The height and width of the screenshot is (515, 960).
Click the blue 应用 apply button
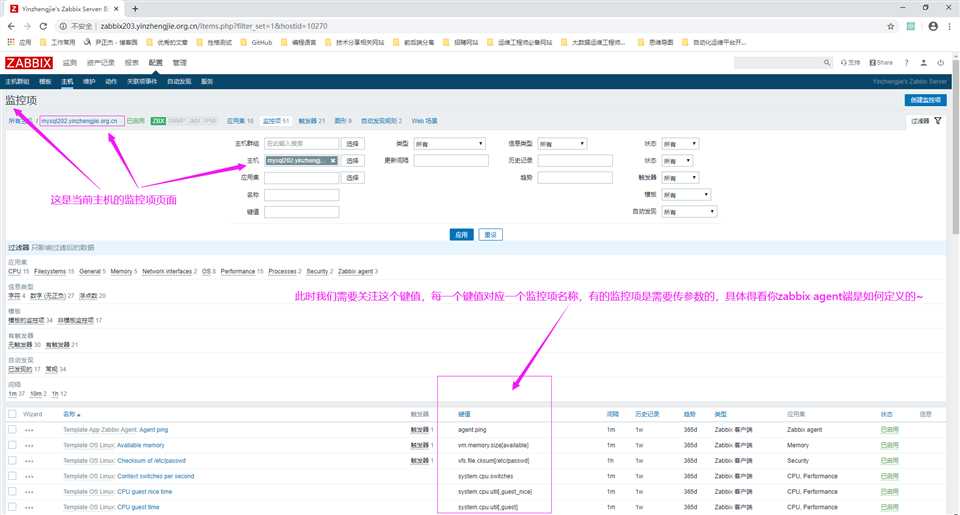click(462, 235)
